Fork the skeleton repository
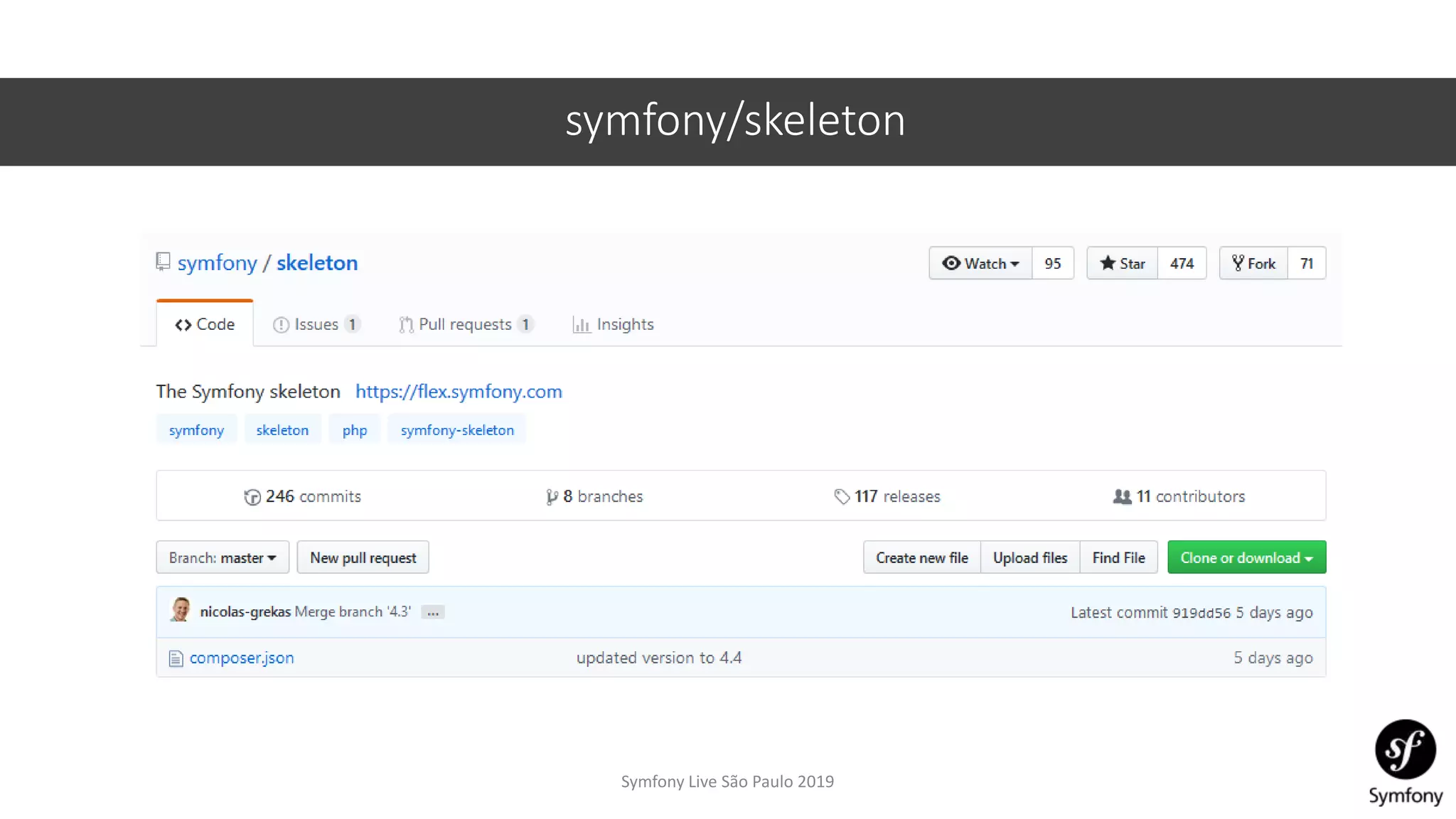The image size is (1456, 819). tap(1253, 263)
